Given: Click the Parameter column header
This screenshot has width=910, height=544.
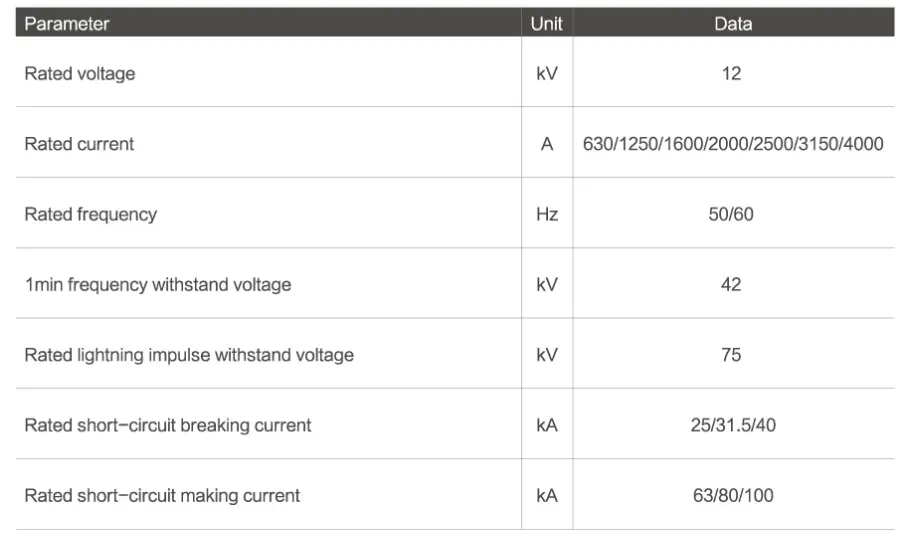Looking at the screenshot, I should point(67,23).
